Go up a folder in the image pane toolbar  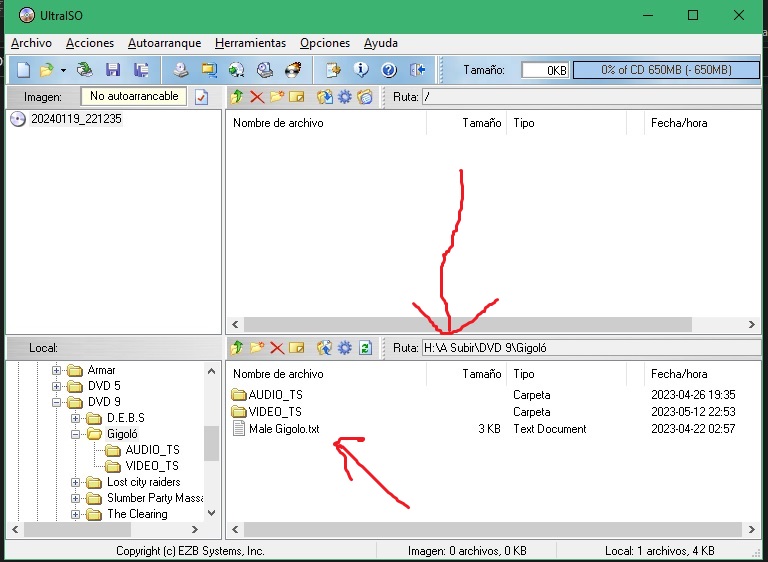(x=237, y=97)
